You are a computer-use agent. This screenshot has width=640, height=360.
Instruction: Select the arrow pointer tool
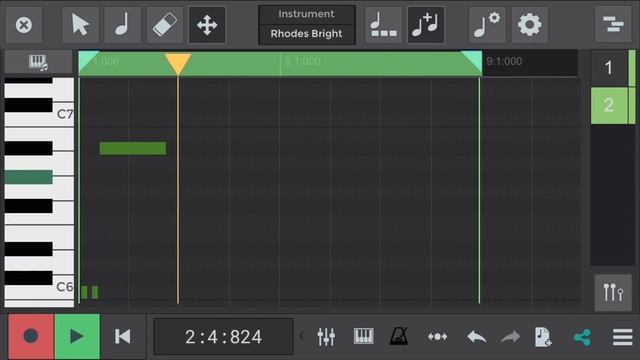80,25
